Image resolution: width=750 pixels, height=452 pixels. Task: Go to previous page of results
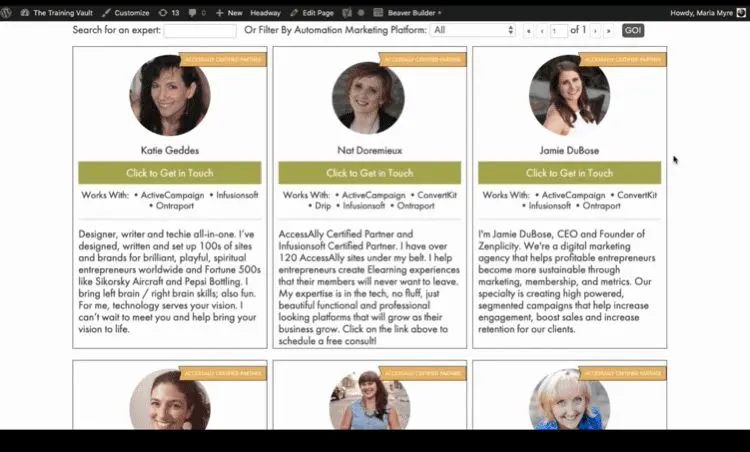(x=542, y=31)
